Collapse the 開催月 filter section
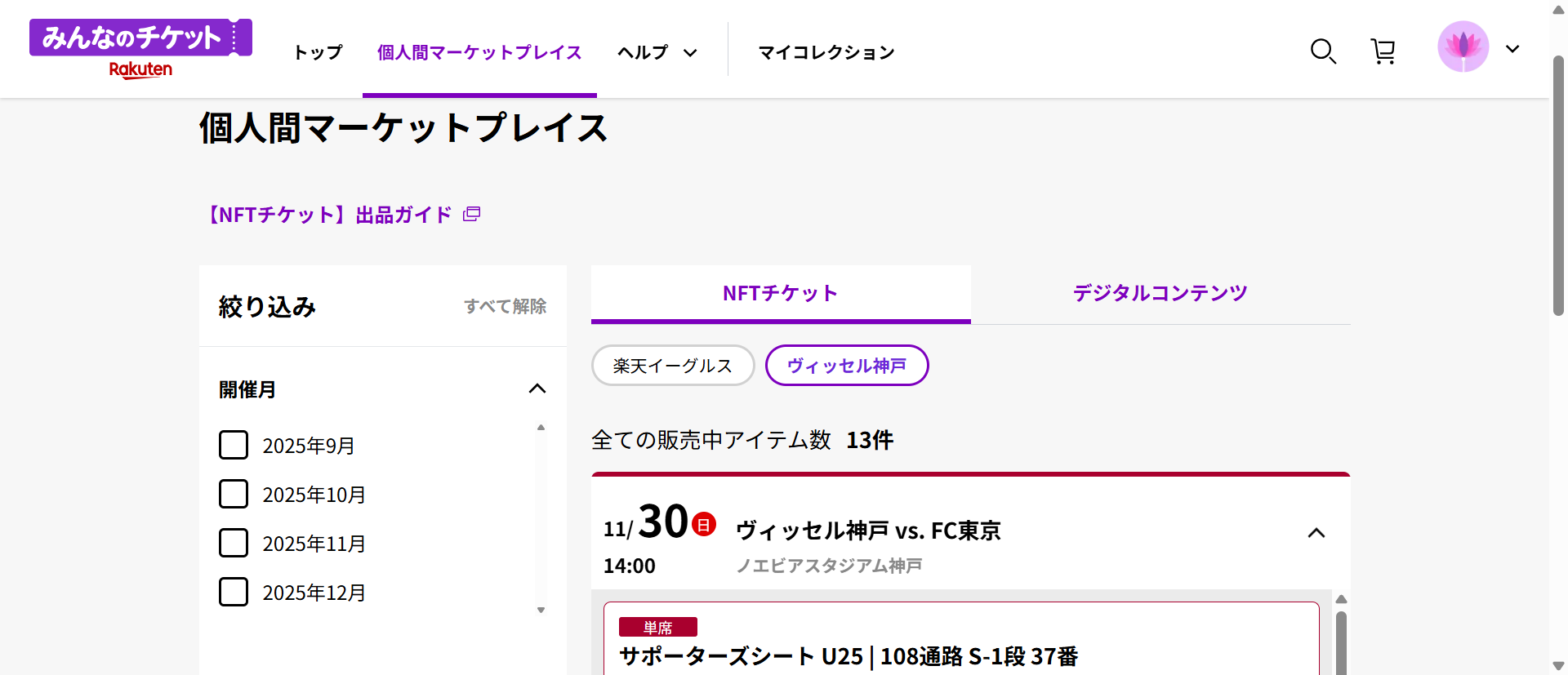This screenshot has width=1568, height=675. click(x=537, y=389)
